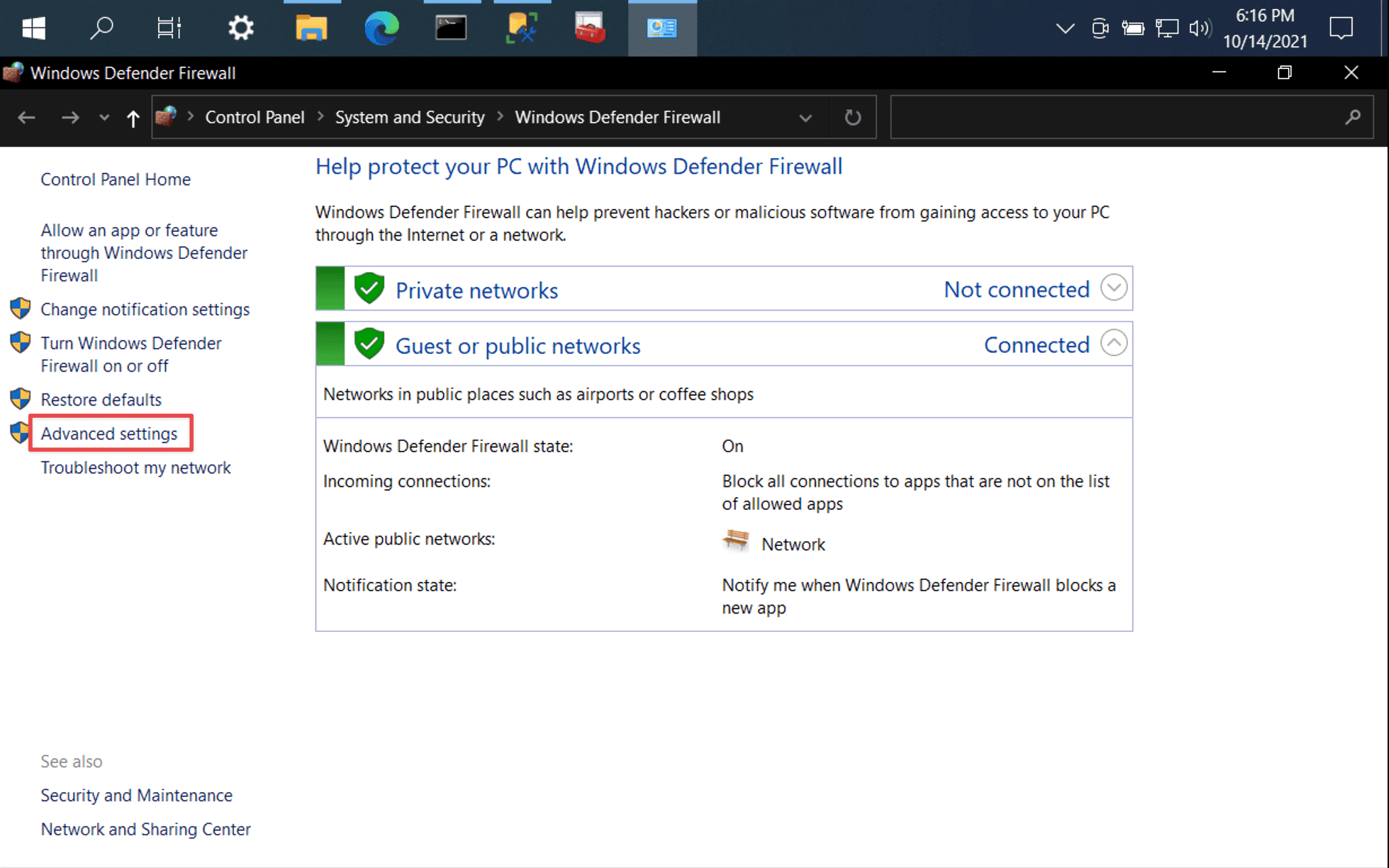Screen dimensions: 1389x868
Task: Click the firewall window title icon
Action: pyautogui.click(x=14, y=73)
